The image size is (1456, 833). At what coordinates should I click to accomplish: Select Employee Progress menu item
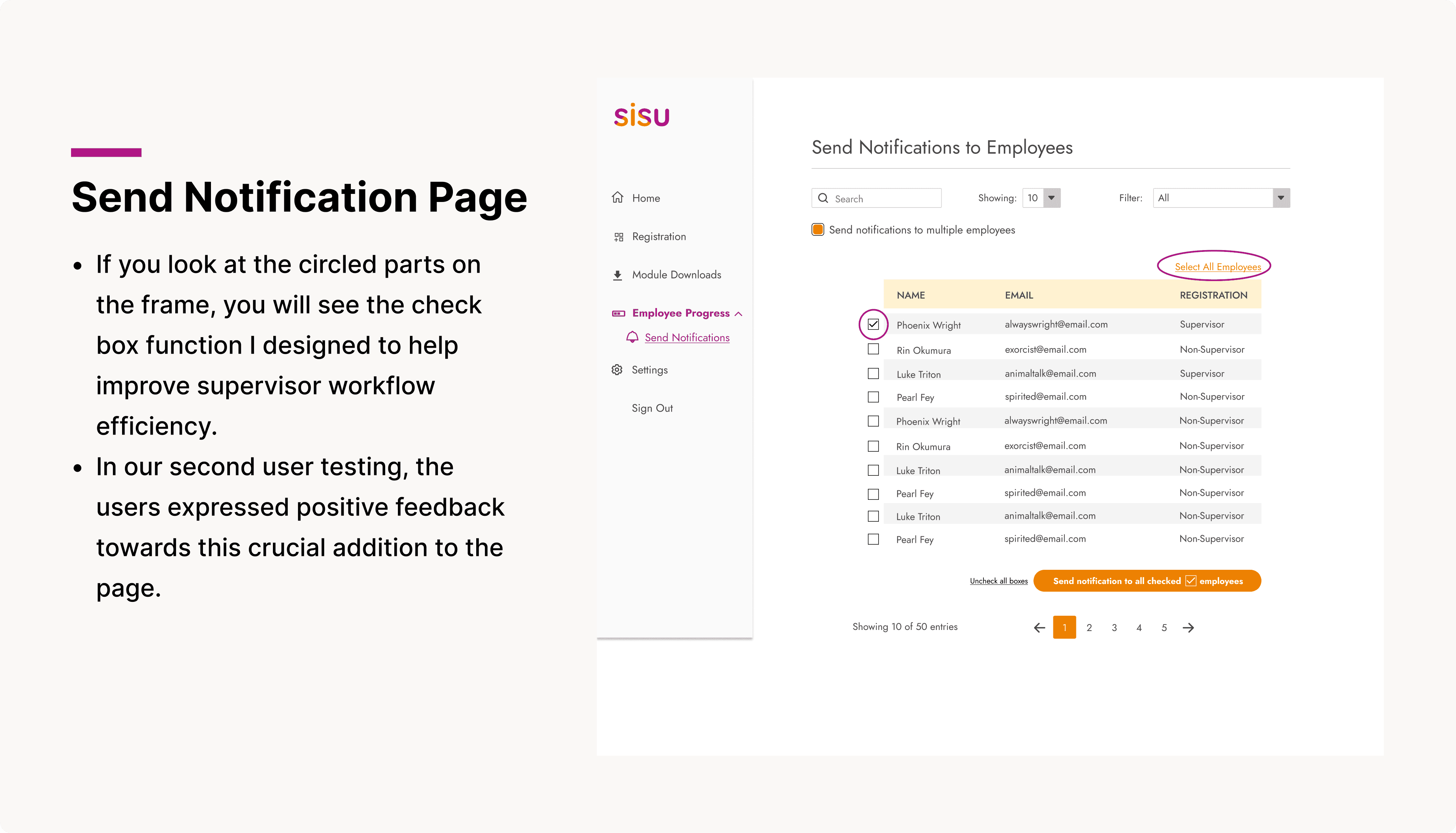click(681, 313)
